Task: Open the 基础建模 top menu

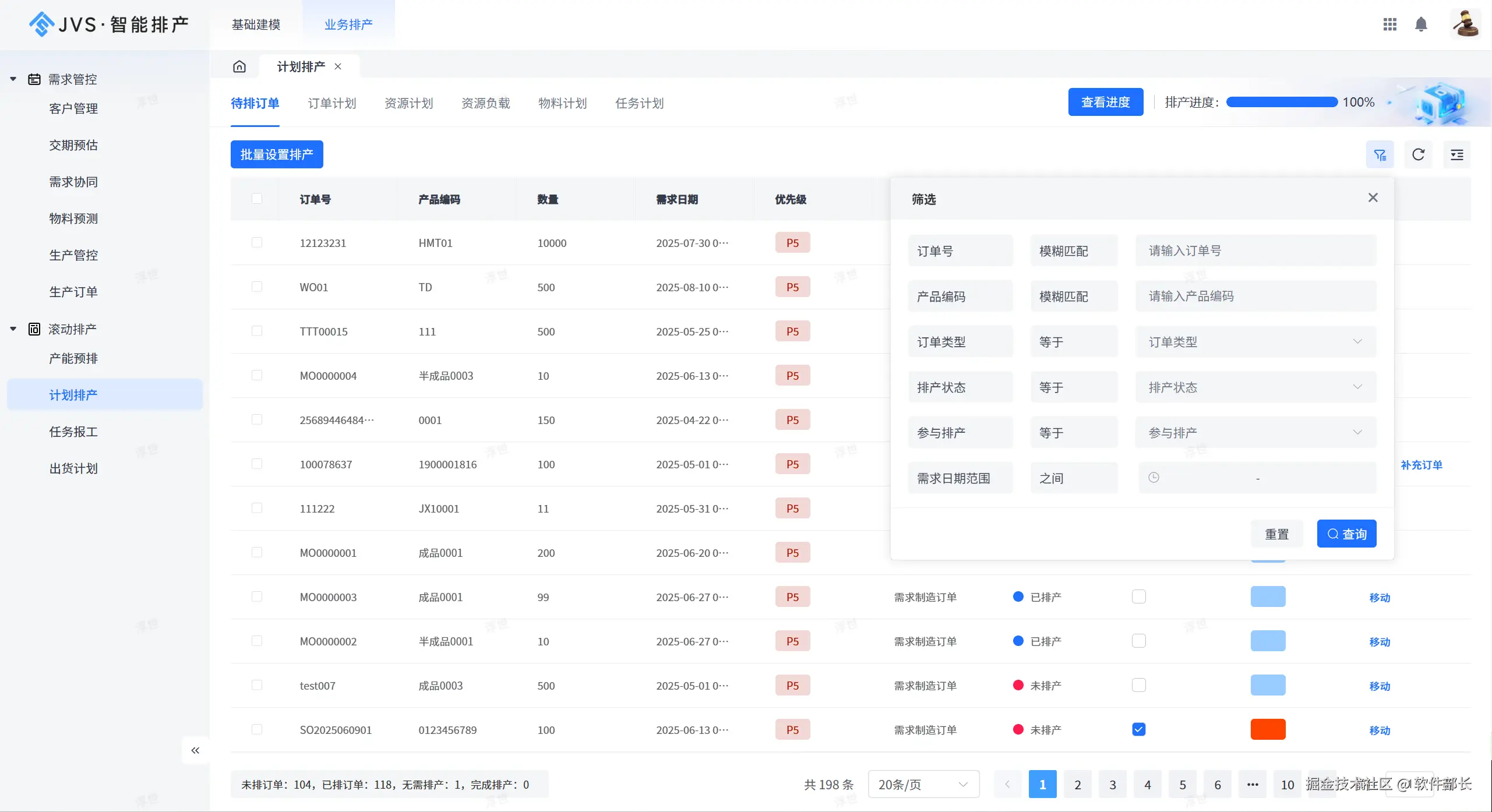Action: pos(256,24)
